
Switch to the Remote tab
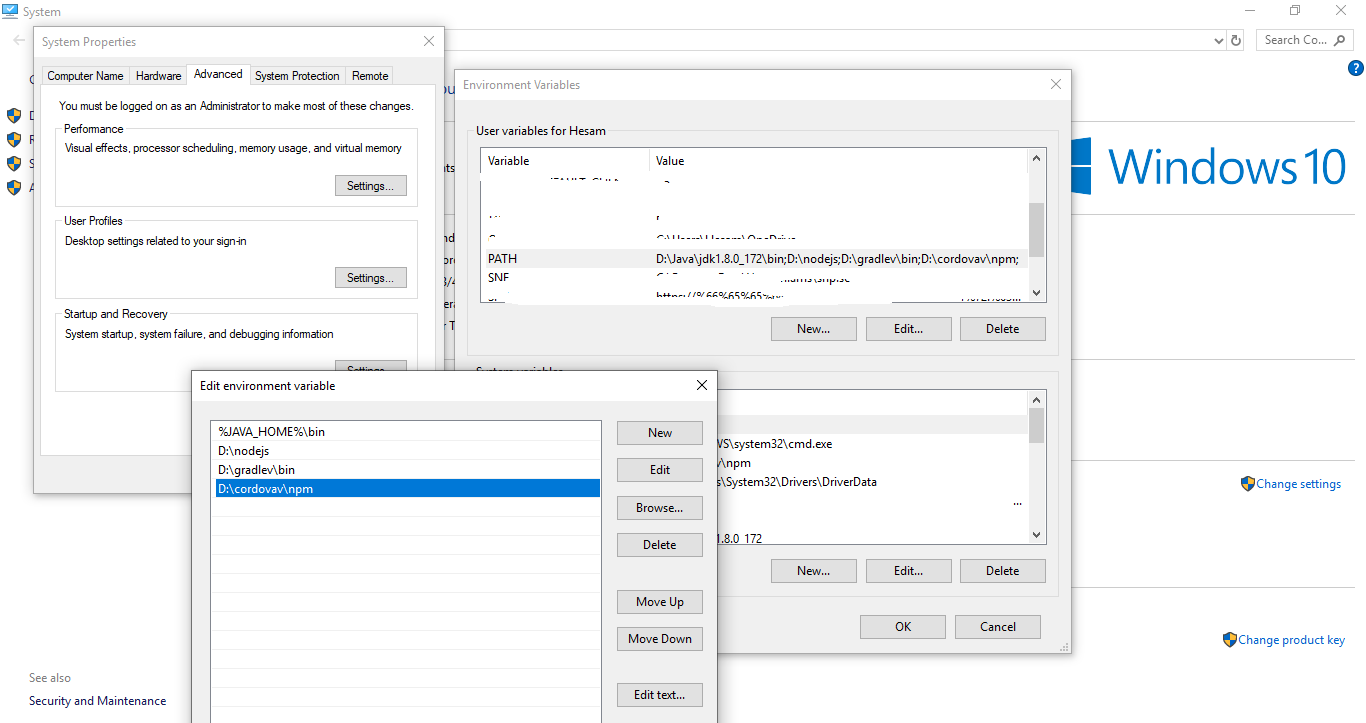pos(370,76)
